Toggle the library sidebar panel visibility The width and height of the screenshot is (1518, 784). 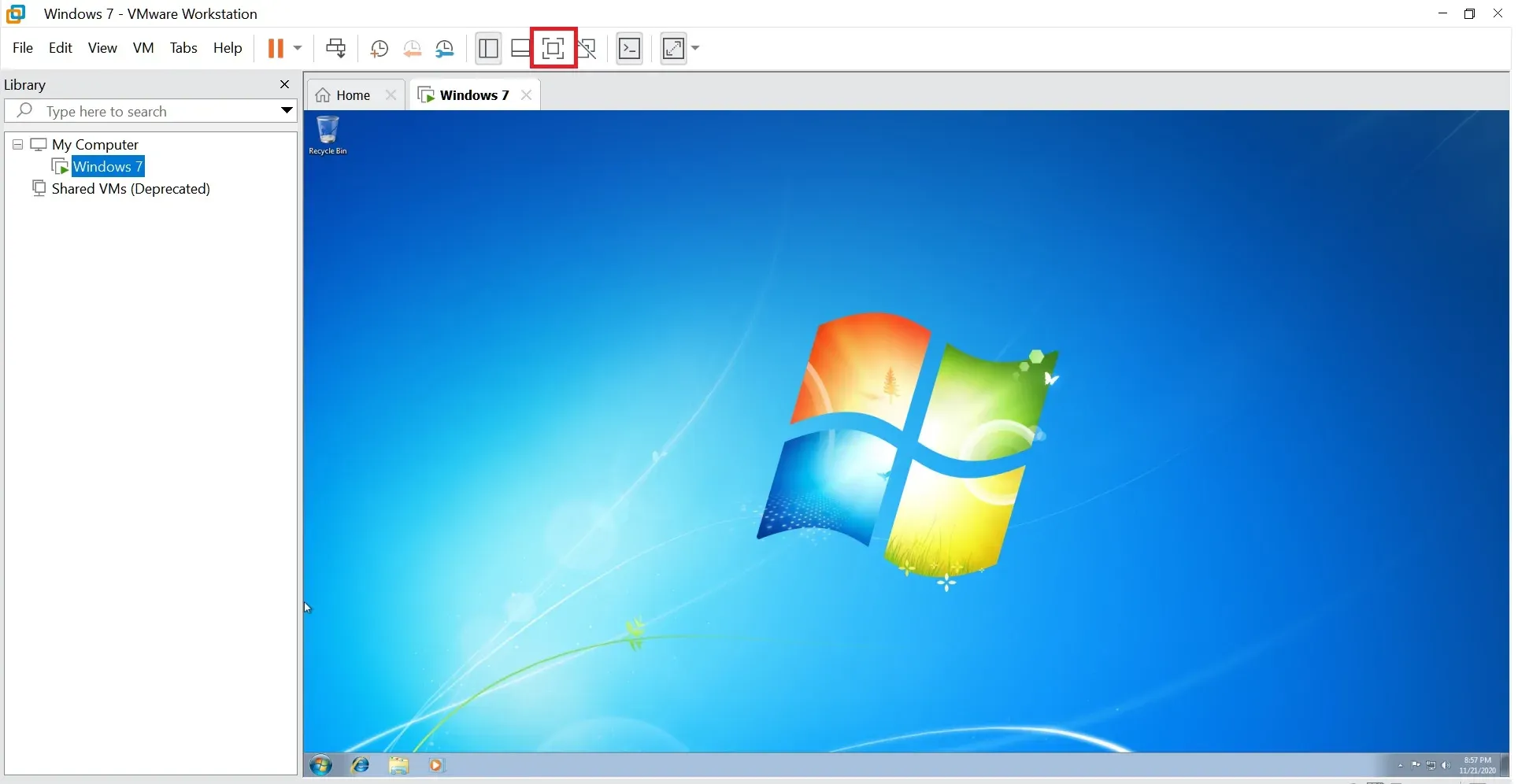pyautogui.click(x=488, y=49)
